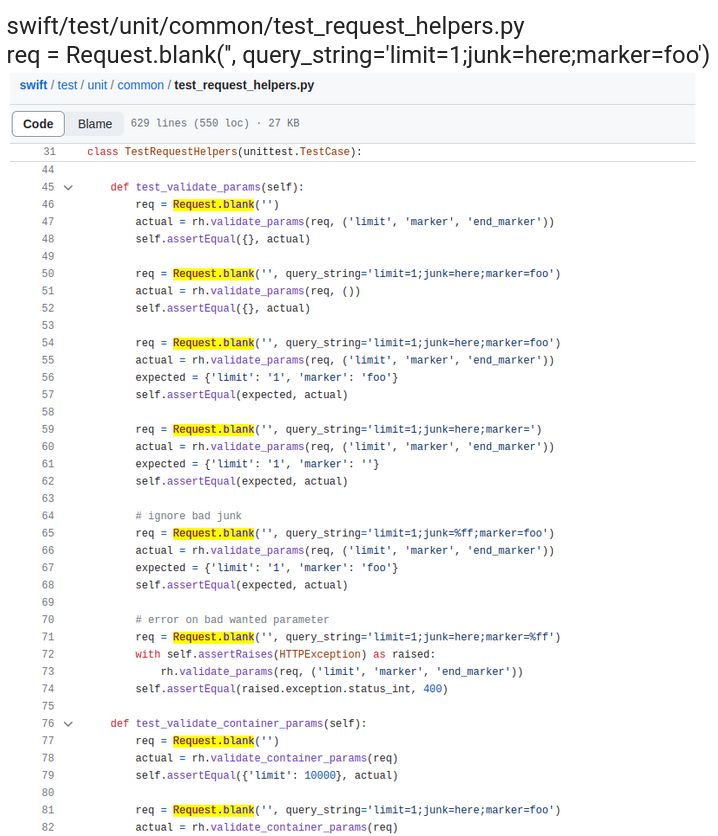Click line number 71
Viewport: 718px width, 836px height.
(x=48, y=637)
